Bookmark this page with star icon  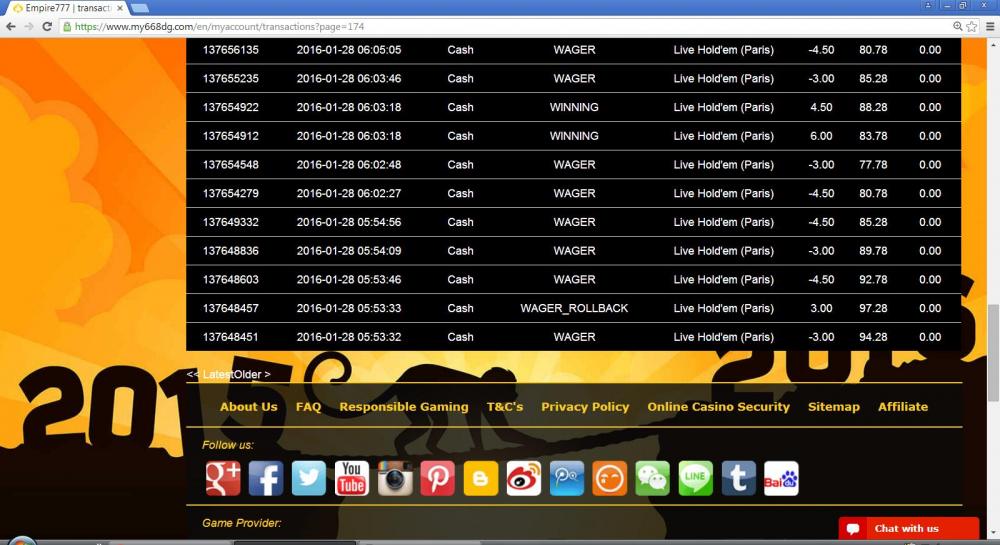click(x=972, y=26)
